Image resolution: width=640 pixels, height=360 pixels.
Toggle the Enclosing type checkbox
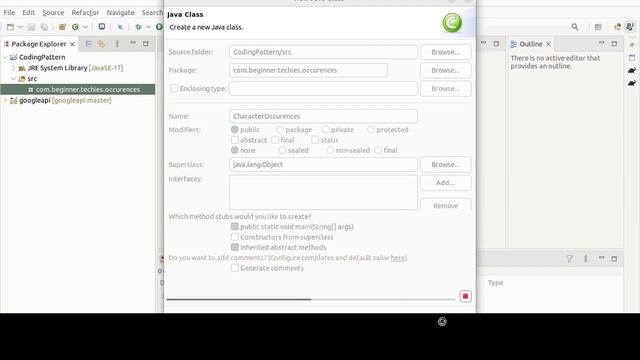[x=174, y=88]
